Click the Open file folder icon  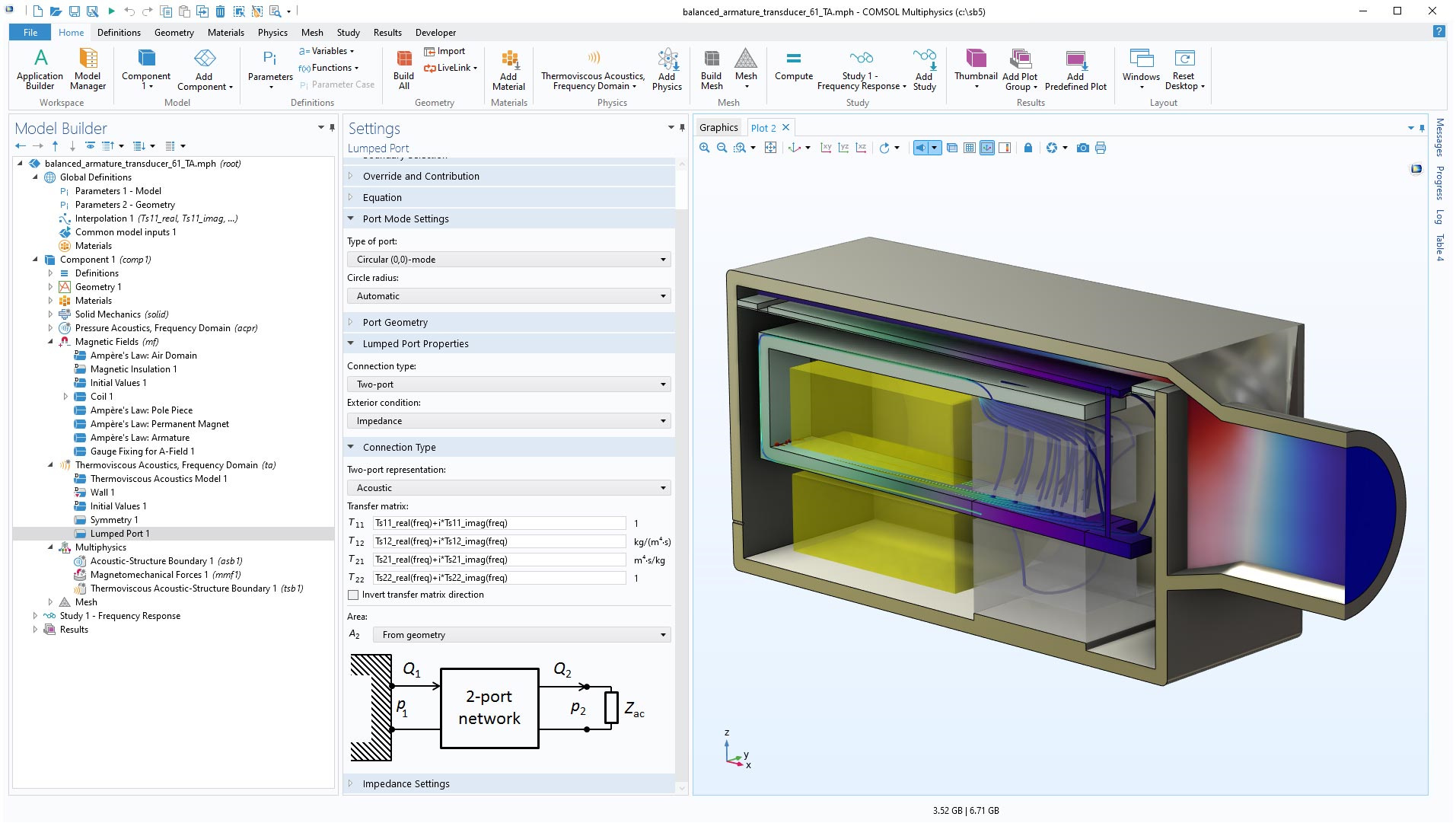[56, 11]
